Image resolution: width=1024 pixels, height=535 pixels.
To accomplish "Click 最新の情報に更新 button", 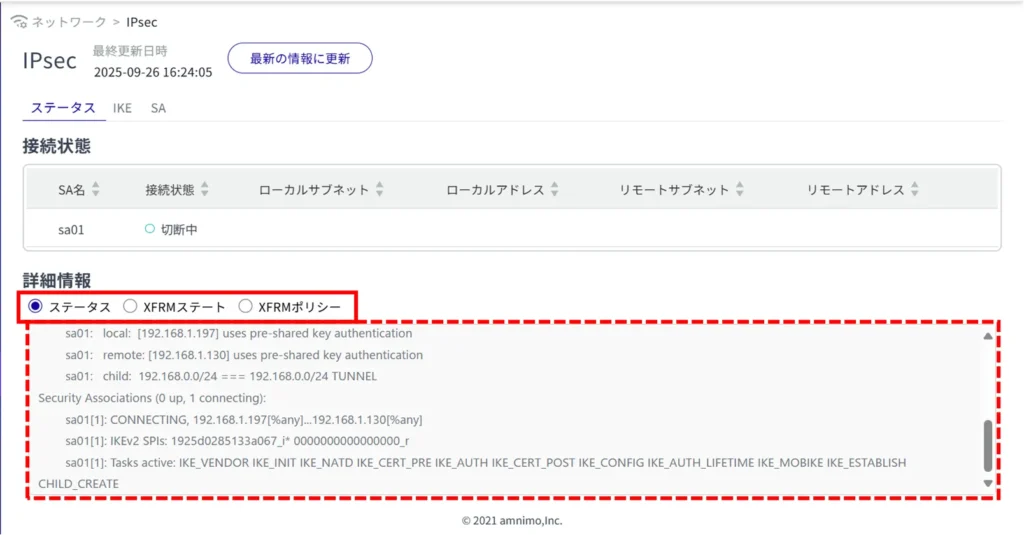I will 300,58.
